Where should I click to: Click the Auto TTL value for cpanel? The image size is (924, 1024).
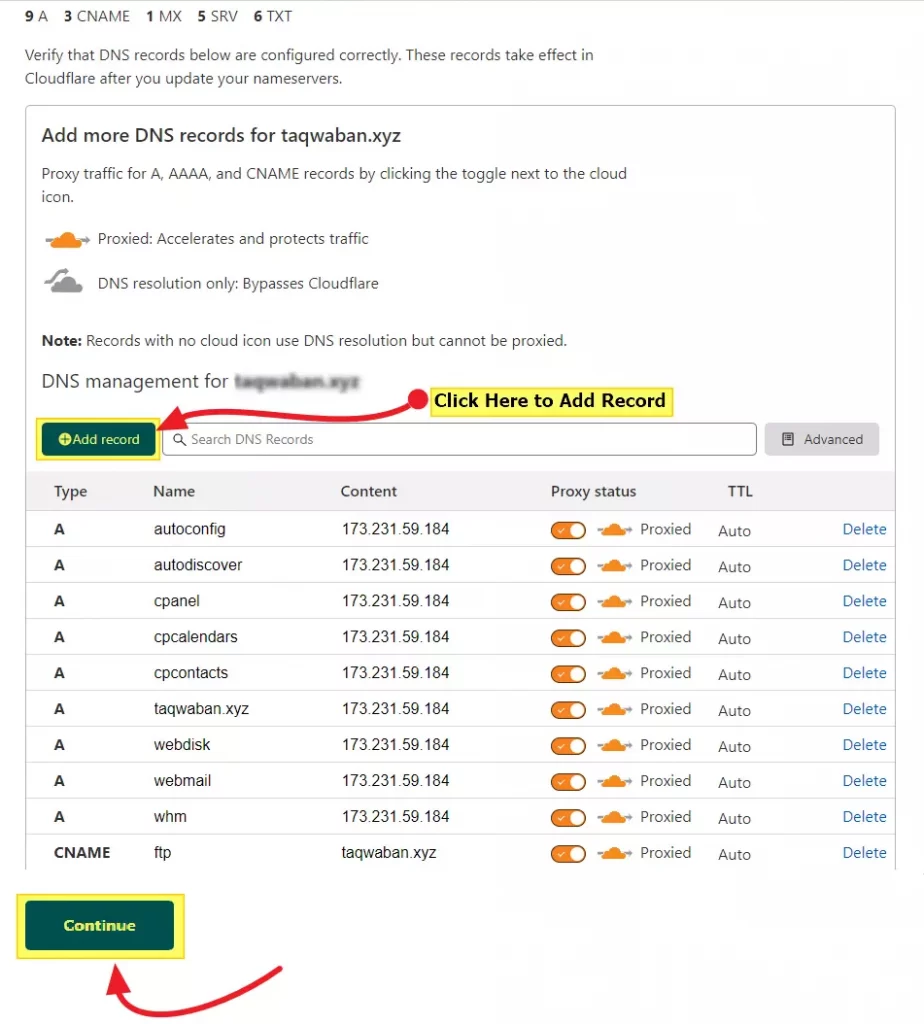pyautogui.click(x=734, y=603)
